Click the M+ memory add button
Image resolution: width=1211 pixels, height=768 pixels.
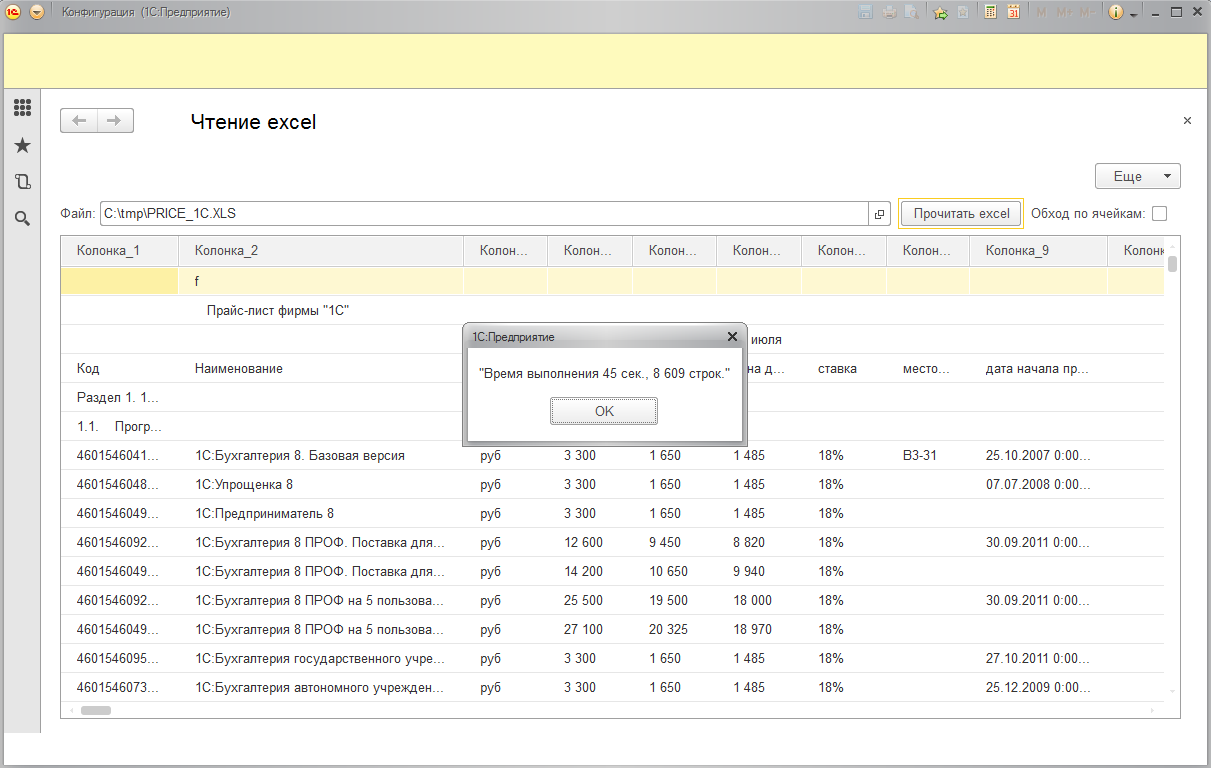[x=1063, y=13]
